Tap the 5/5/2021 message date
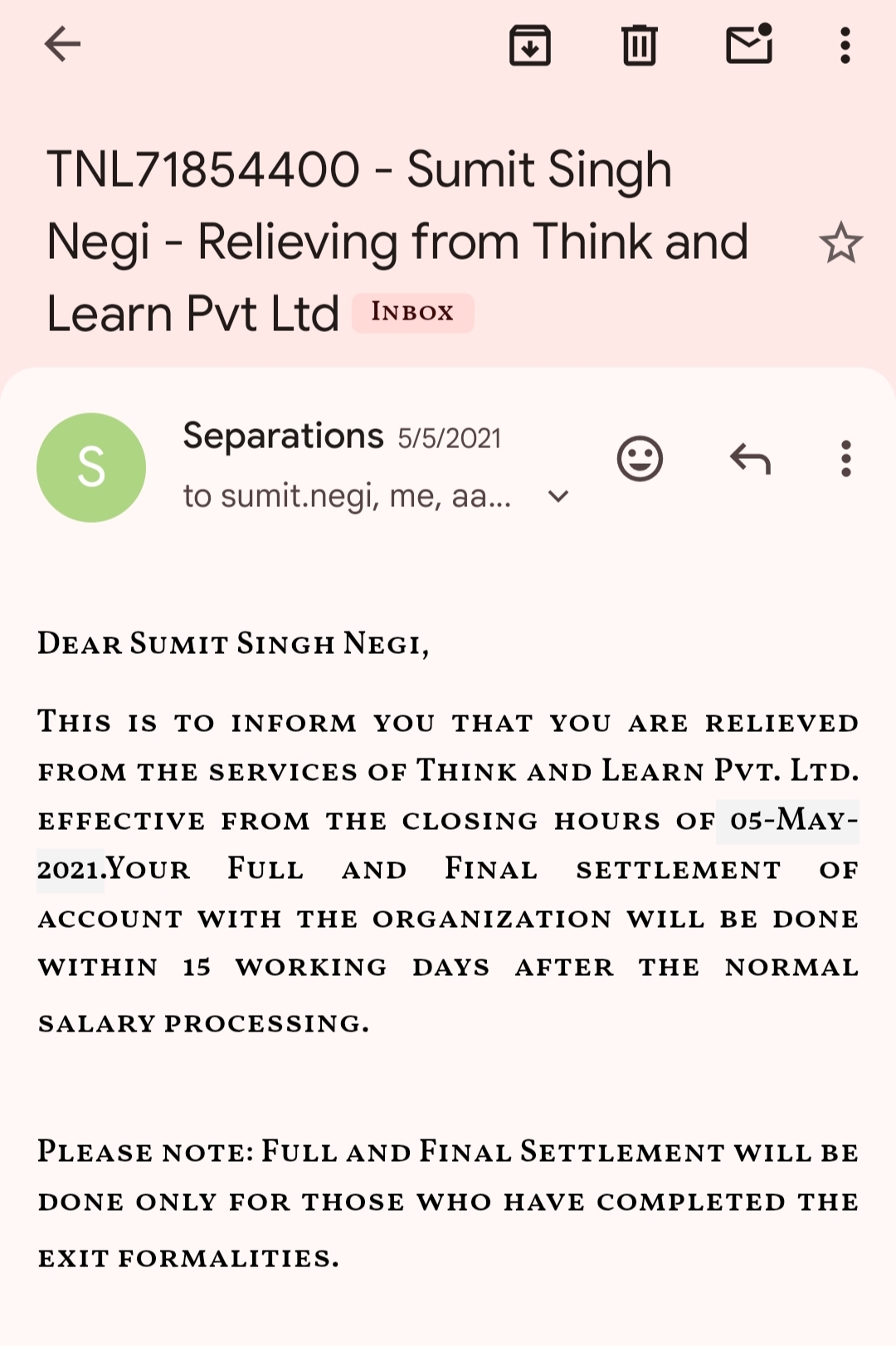 (449, 438)
